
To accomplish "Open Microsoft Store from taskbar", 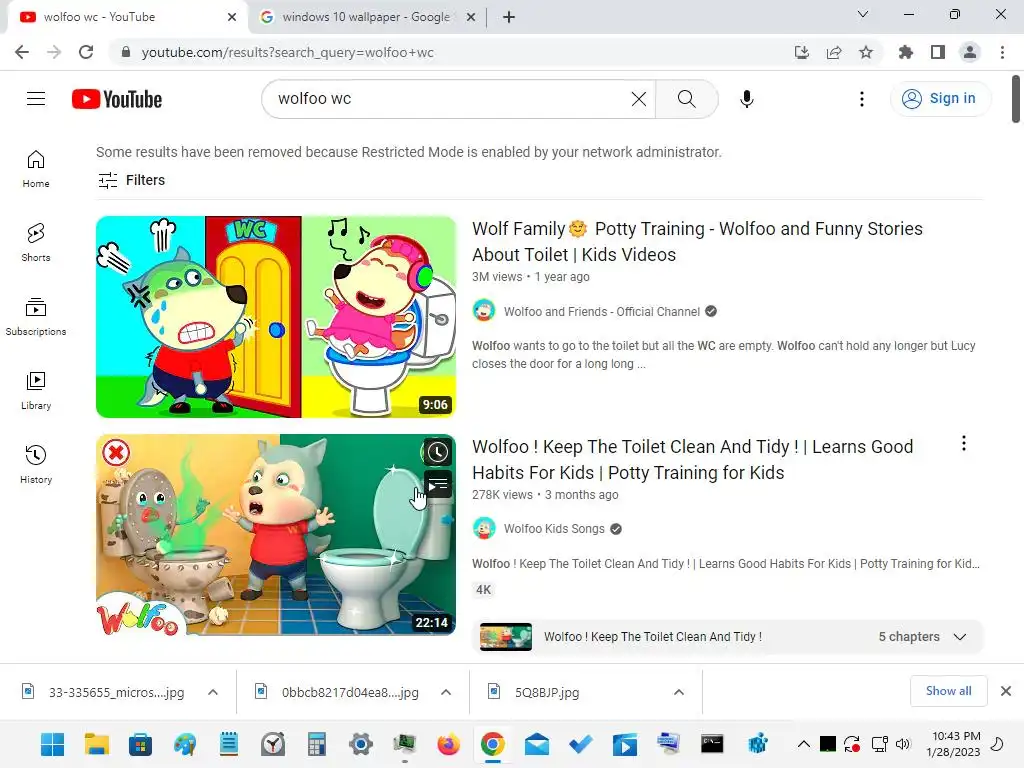I will click(140, 744).
